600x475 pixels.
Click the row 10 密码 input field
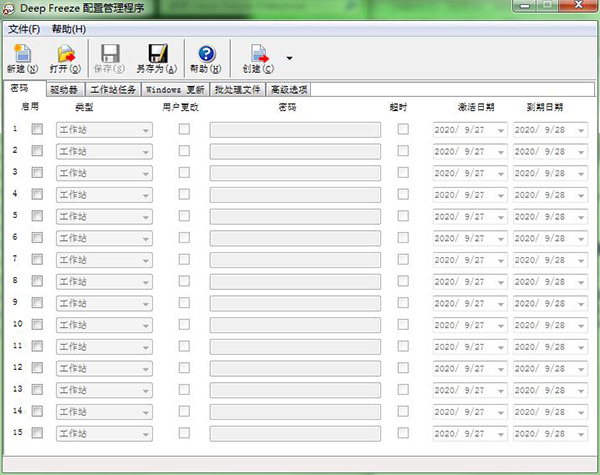[295, 325]
